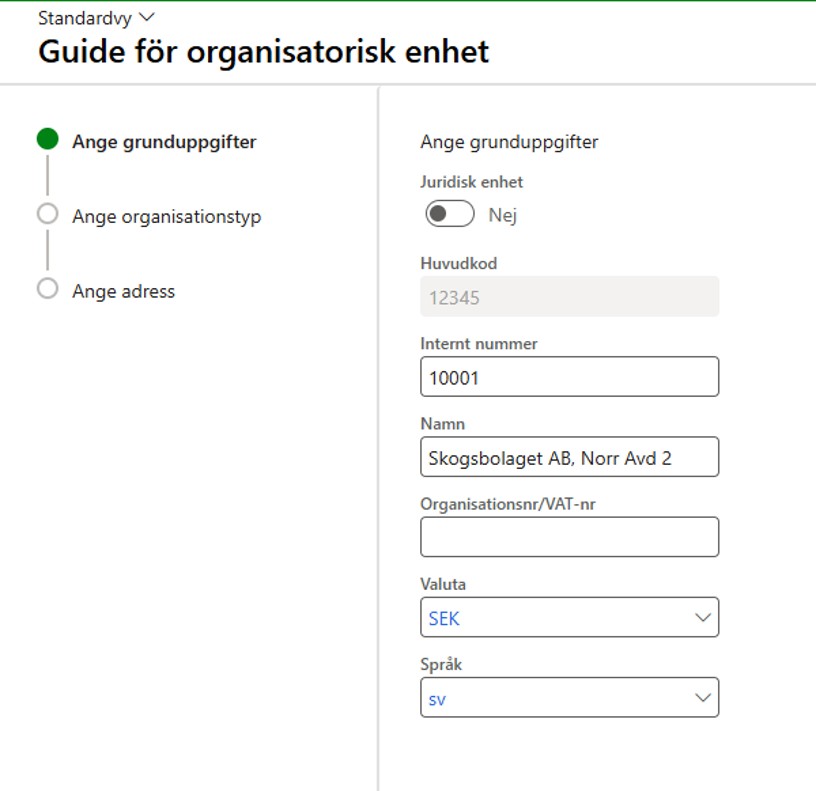816x791 pixels.
Task: Click the Internt nummer field
Action: pos(569,377)
